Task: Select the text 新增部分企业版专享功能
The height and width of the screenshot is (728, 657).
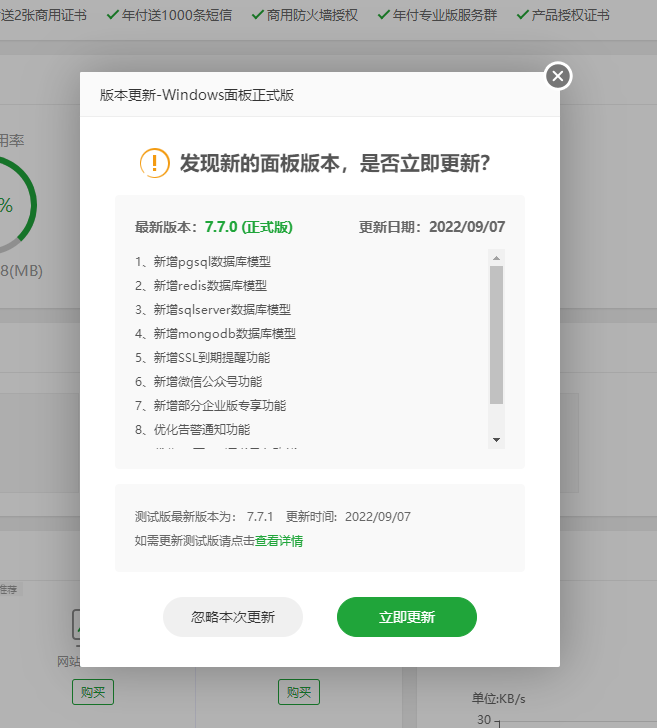Action: (x=220, y=406)
